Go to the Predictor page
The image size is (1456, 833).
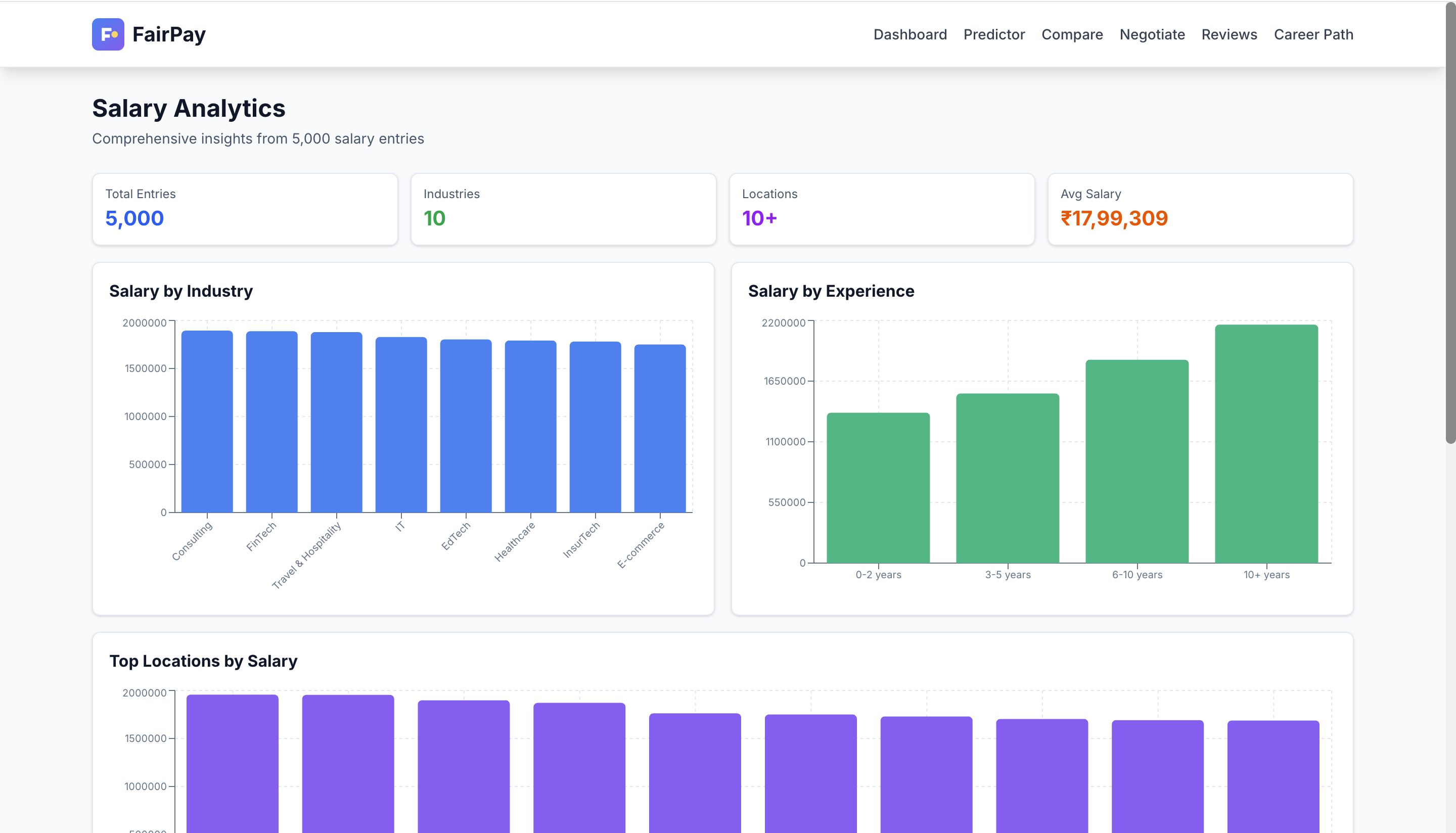click(994, 34)
